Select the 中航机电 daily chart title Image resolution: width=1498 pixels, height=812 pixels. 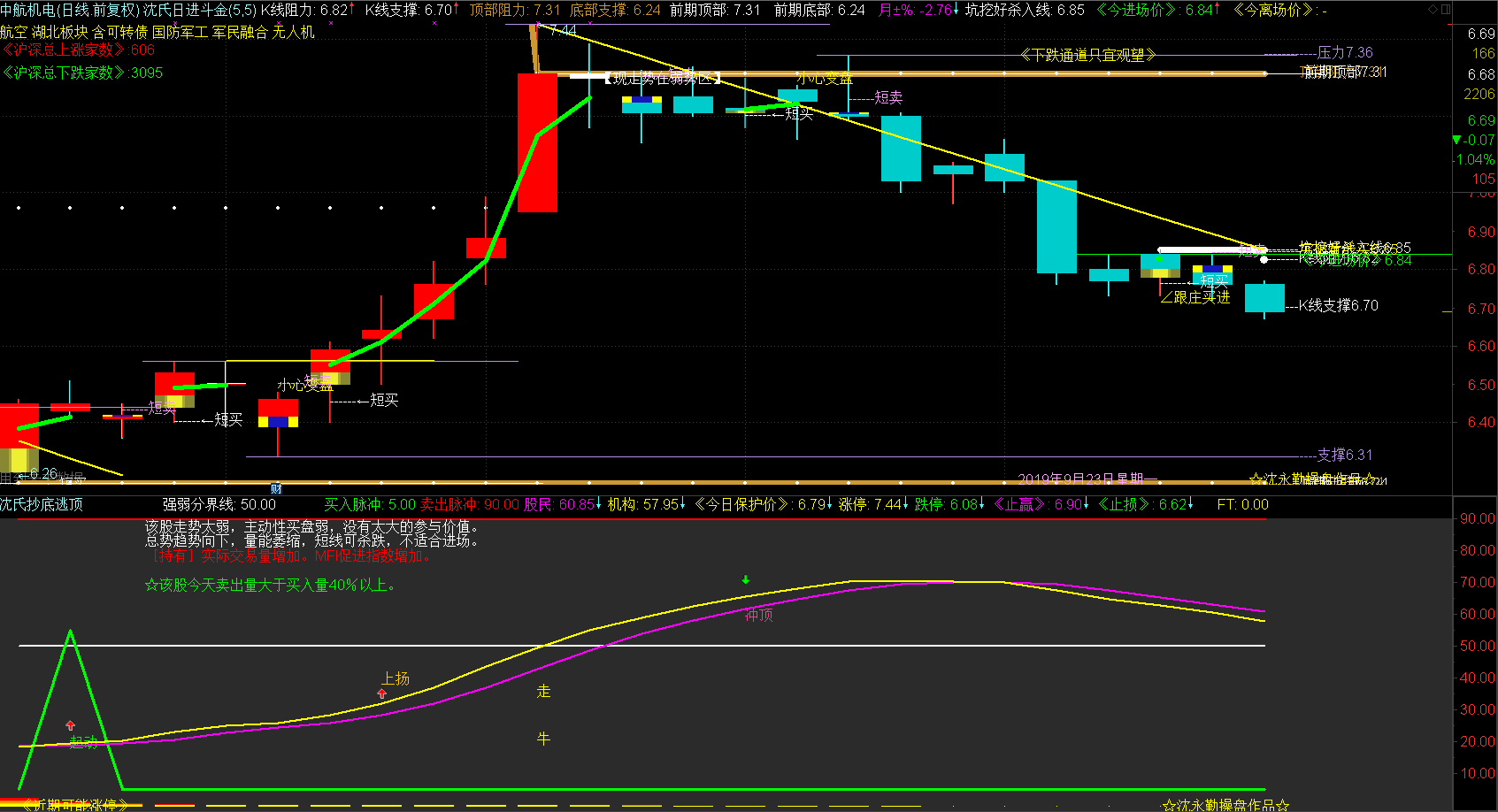[70, 10]
